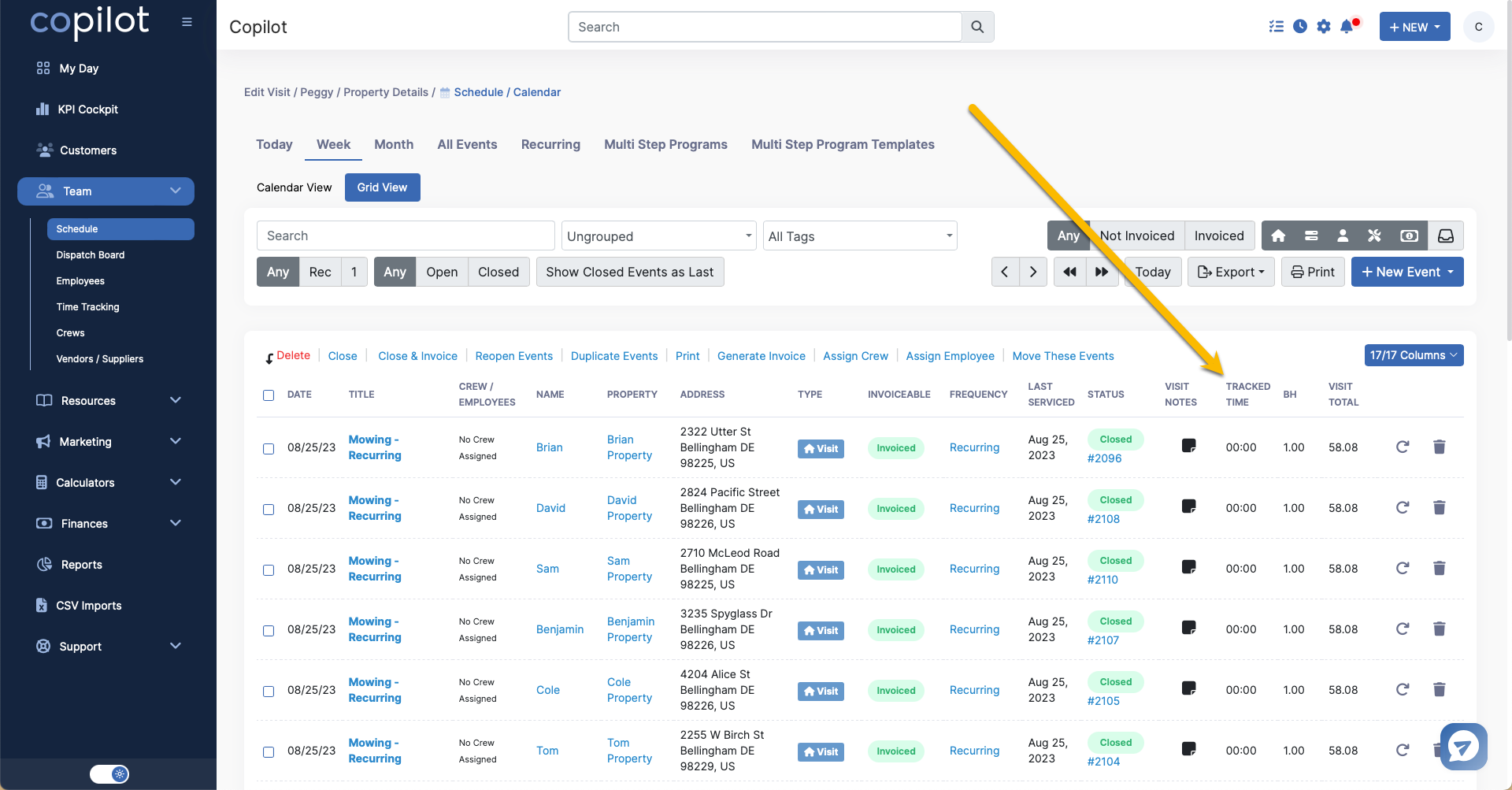Switch to the Recurring tab

[550, 144]
